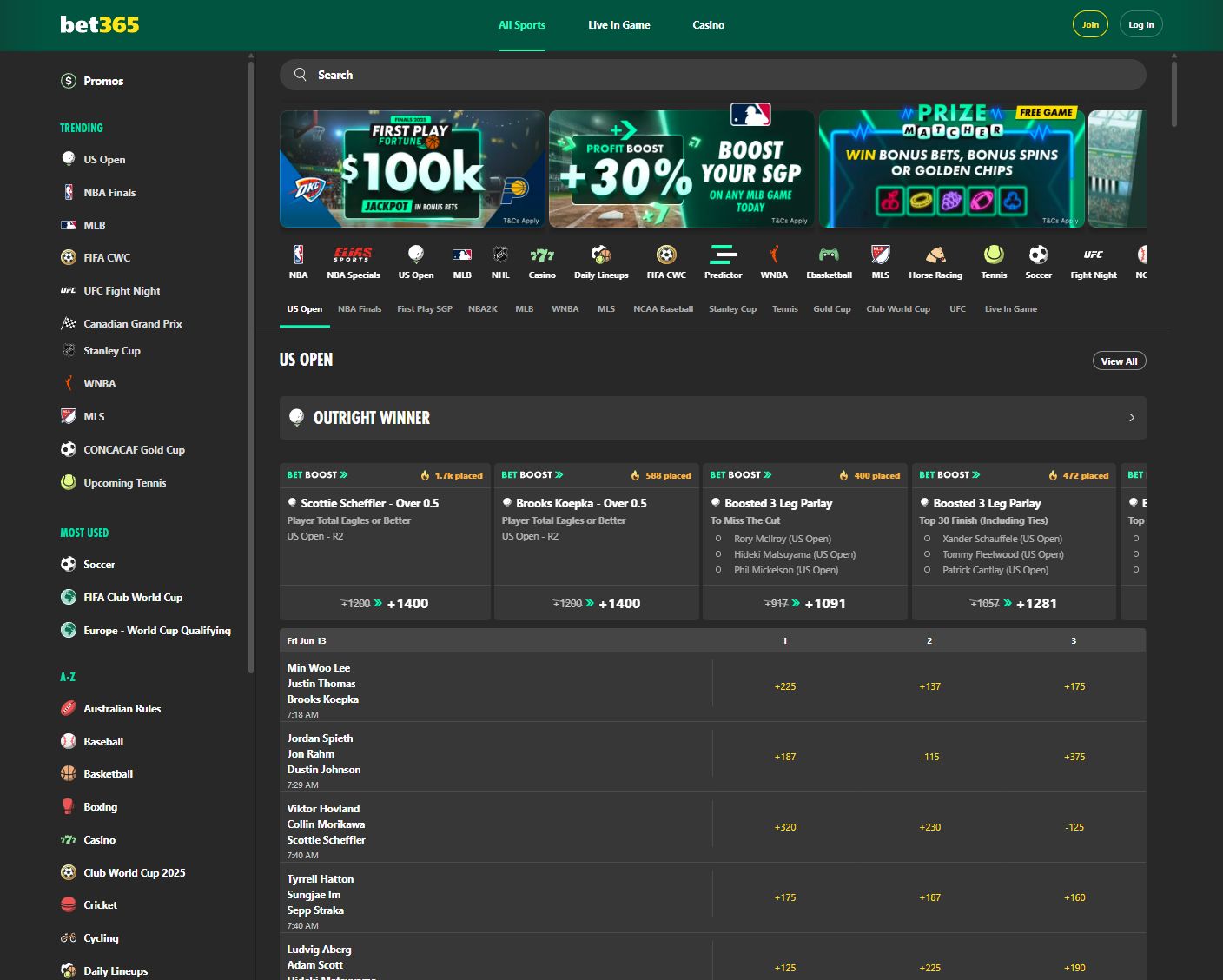Select the NBA icon in the sports carousel
This screenshot has width=1223, height=980.
tap(298, 261)
